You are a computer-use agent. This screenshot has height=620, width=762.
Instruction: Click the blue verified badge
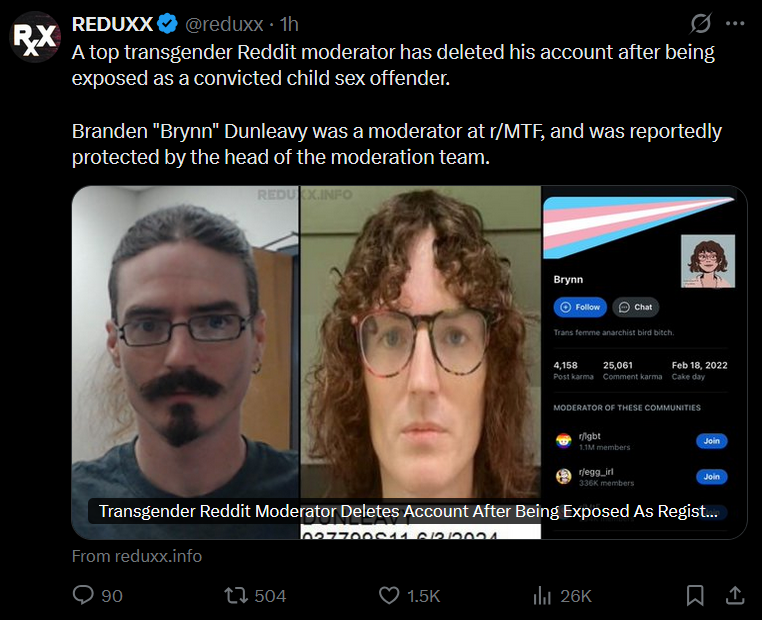[x=168, y=24]
